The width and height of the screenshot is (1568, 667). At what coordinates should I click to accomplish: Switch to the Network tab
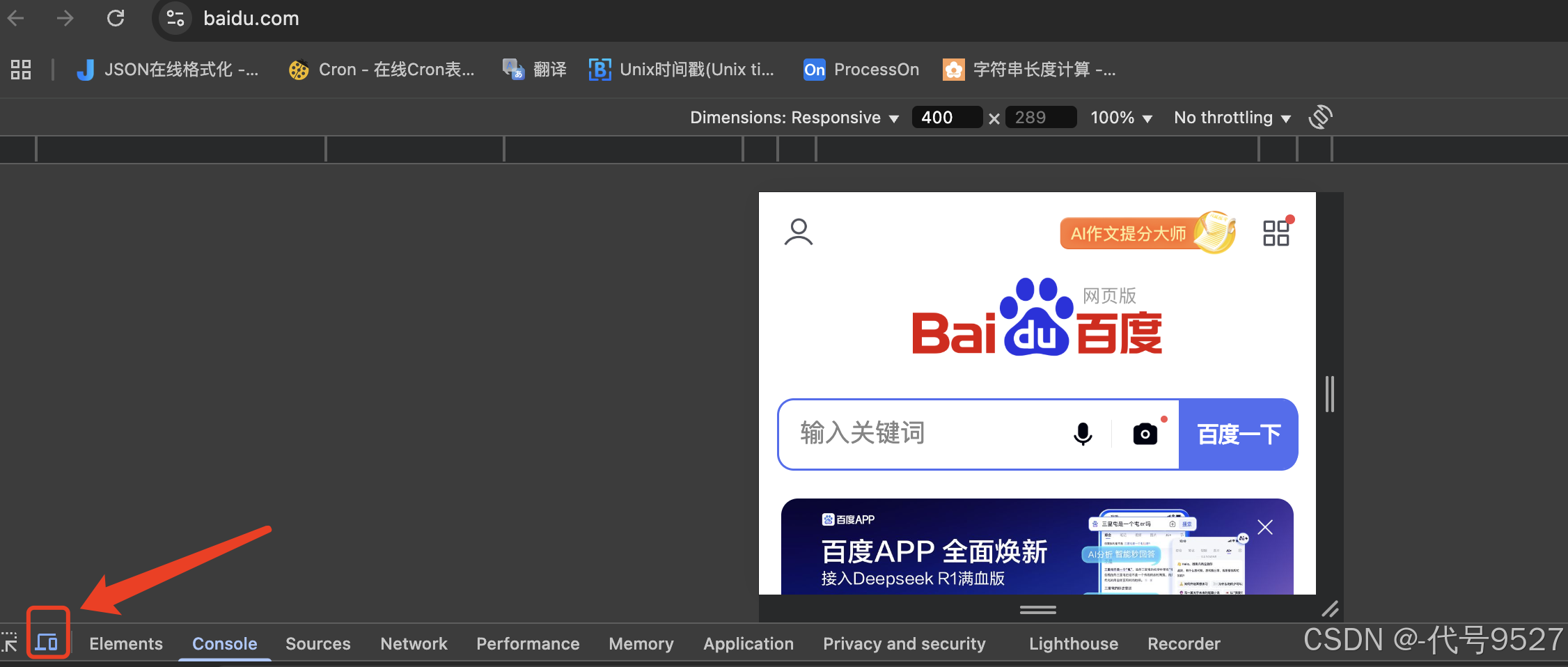coord(414,644)
